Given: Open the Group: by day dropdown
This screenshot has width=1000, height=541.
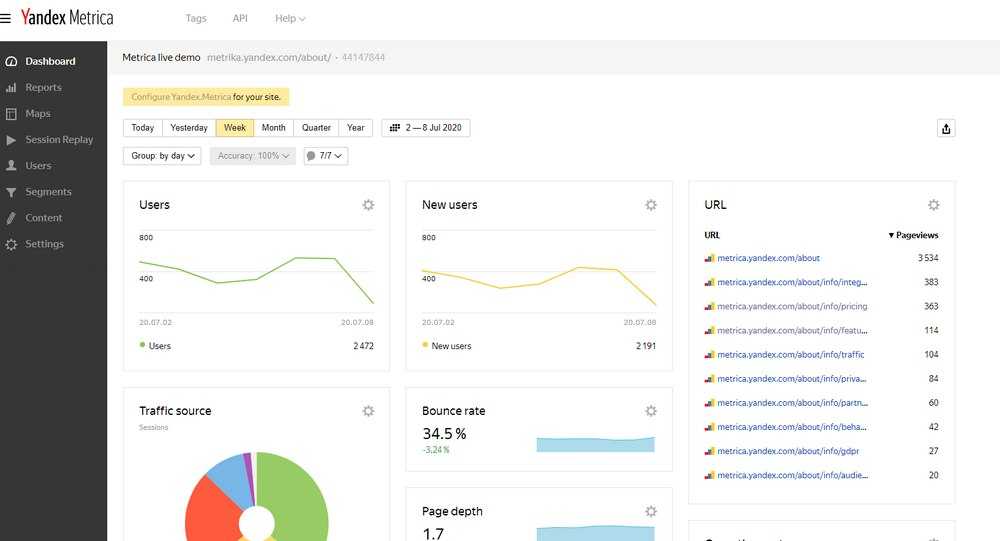Looking at the screenshot, I should pyautogui.click(x=162, y=156).
